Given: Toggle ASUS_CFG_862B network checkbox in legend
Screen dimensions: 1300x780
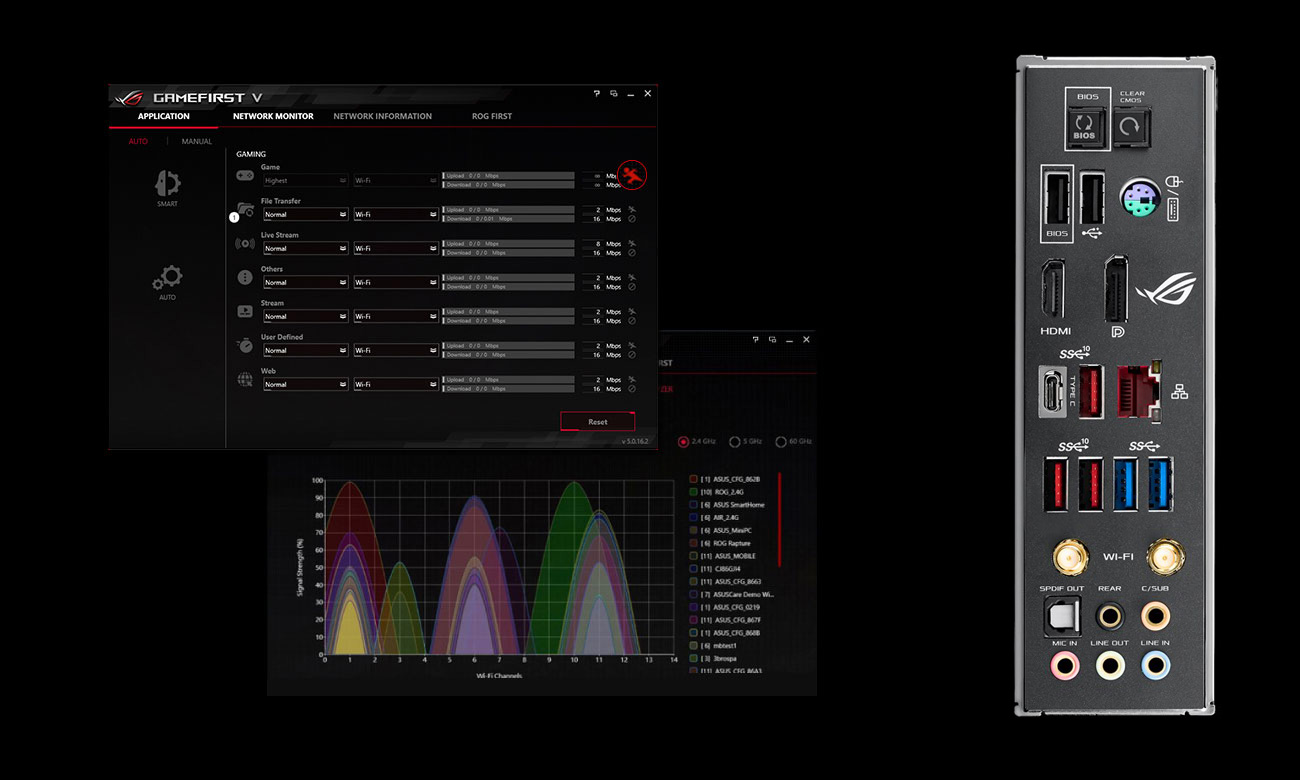Looking at the screenshot, I should pyautogui.click(x=693, y=479).
